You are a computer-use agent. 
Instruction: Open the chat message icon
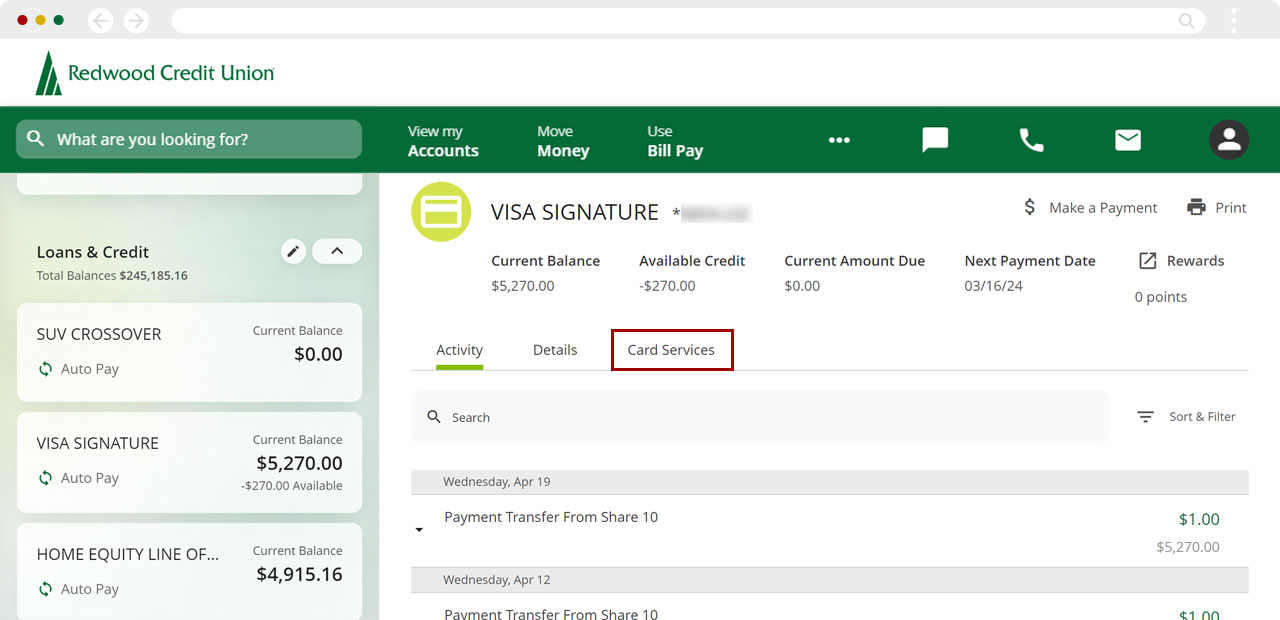point(935,140)
